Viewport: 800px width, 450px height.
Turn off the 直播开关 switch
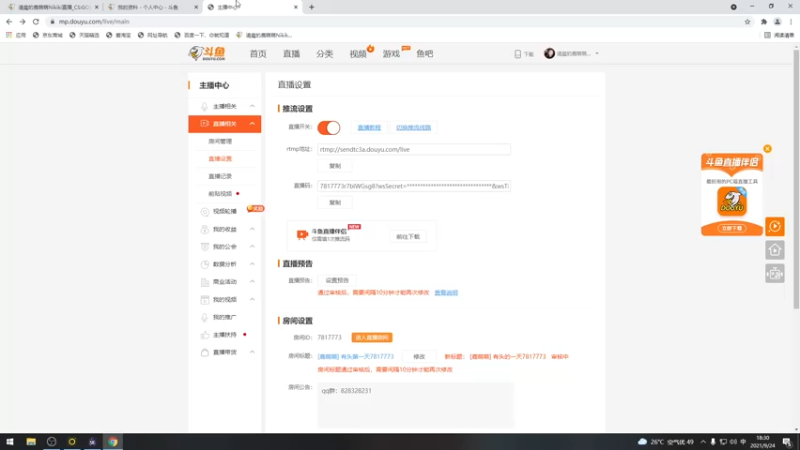329,128
